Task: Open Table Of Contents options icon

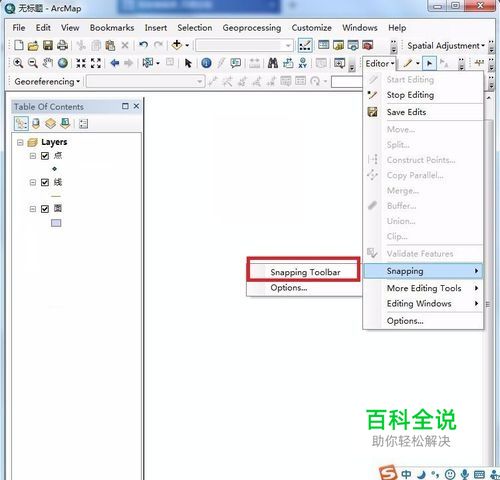Action: (83, 124)
